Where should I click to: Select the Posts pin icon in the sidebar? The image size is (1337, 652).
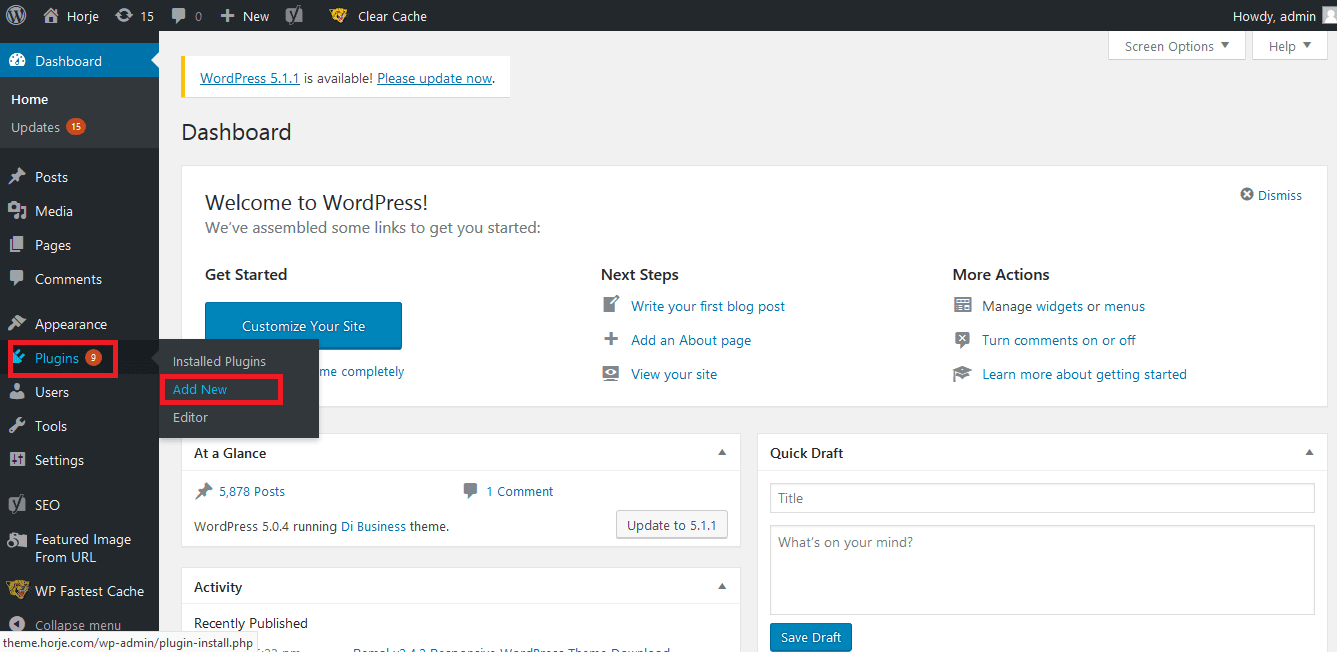19,176
